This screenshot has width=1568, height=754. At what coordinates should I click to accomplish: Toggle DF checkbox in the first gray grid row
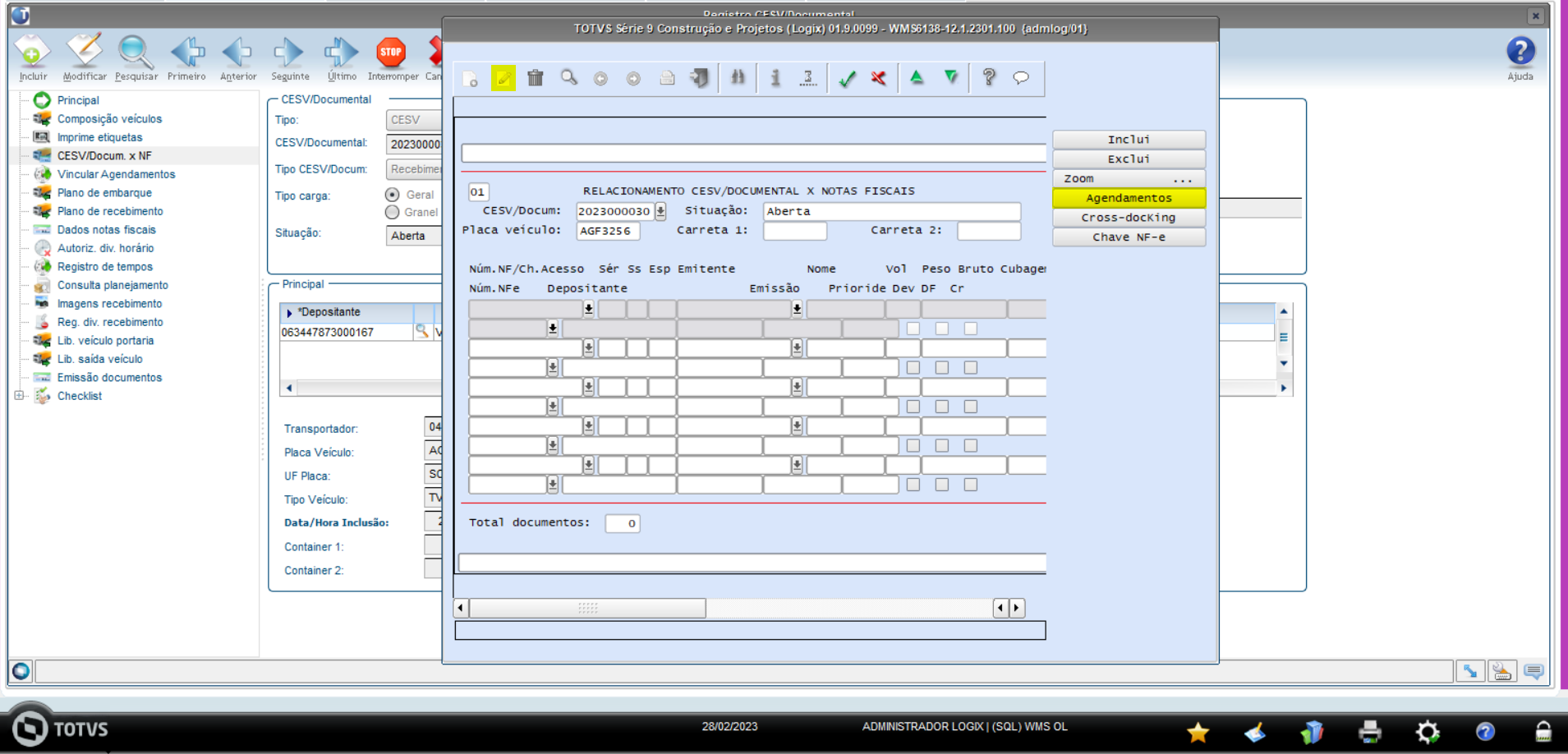pos(941,329)
